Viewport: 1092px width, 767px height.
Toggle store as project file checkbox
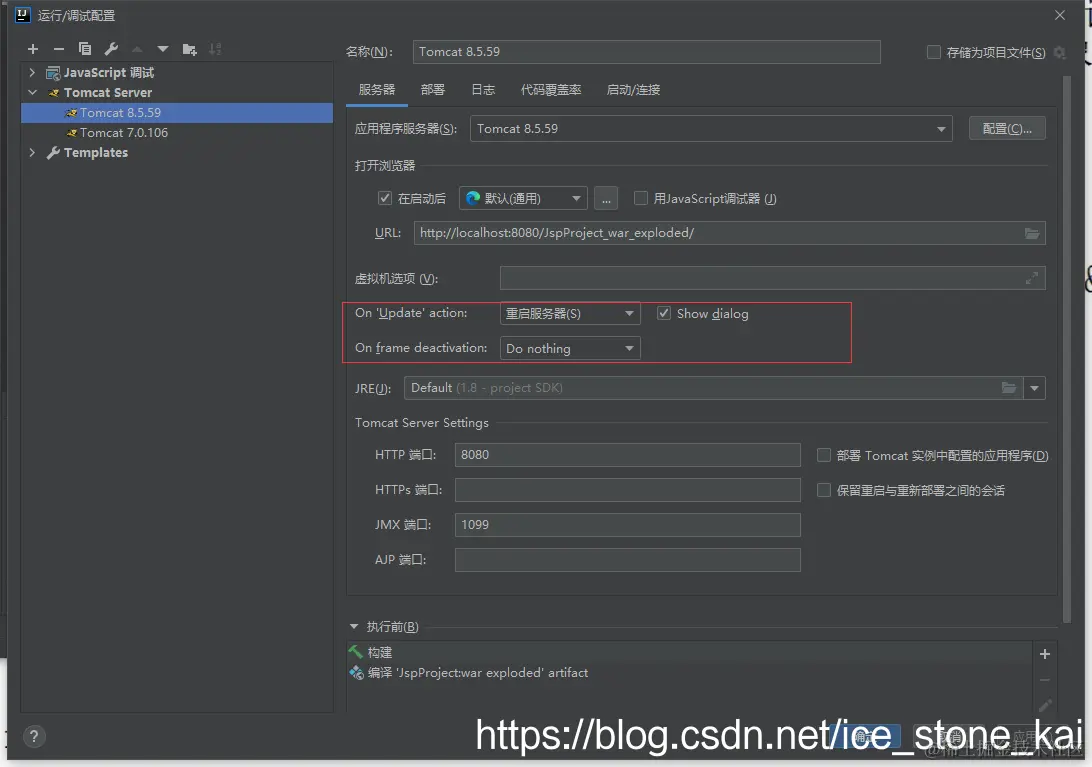[934, 52]
